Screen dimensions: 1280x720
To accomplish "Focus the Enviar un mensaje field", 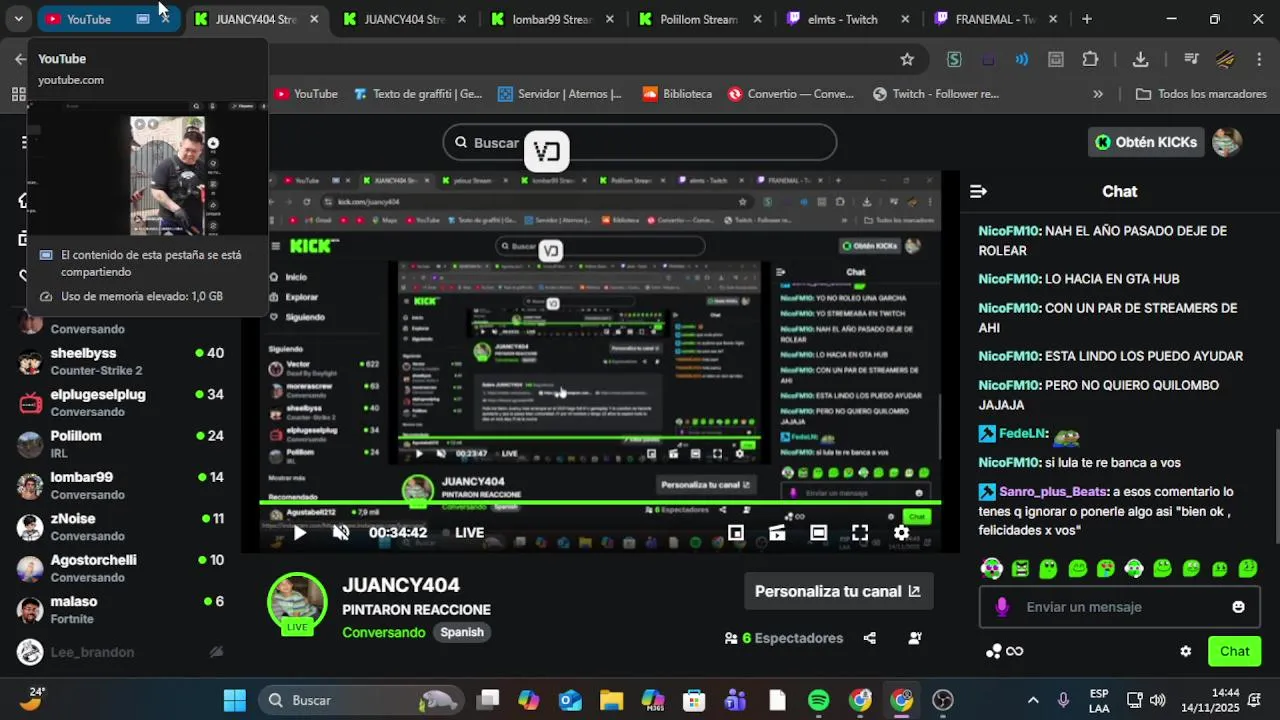I will pyautogui.click(x=1120, y=607).
